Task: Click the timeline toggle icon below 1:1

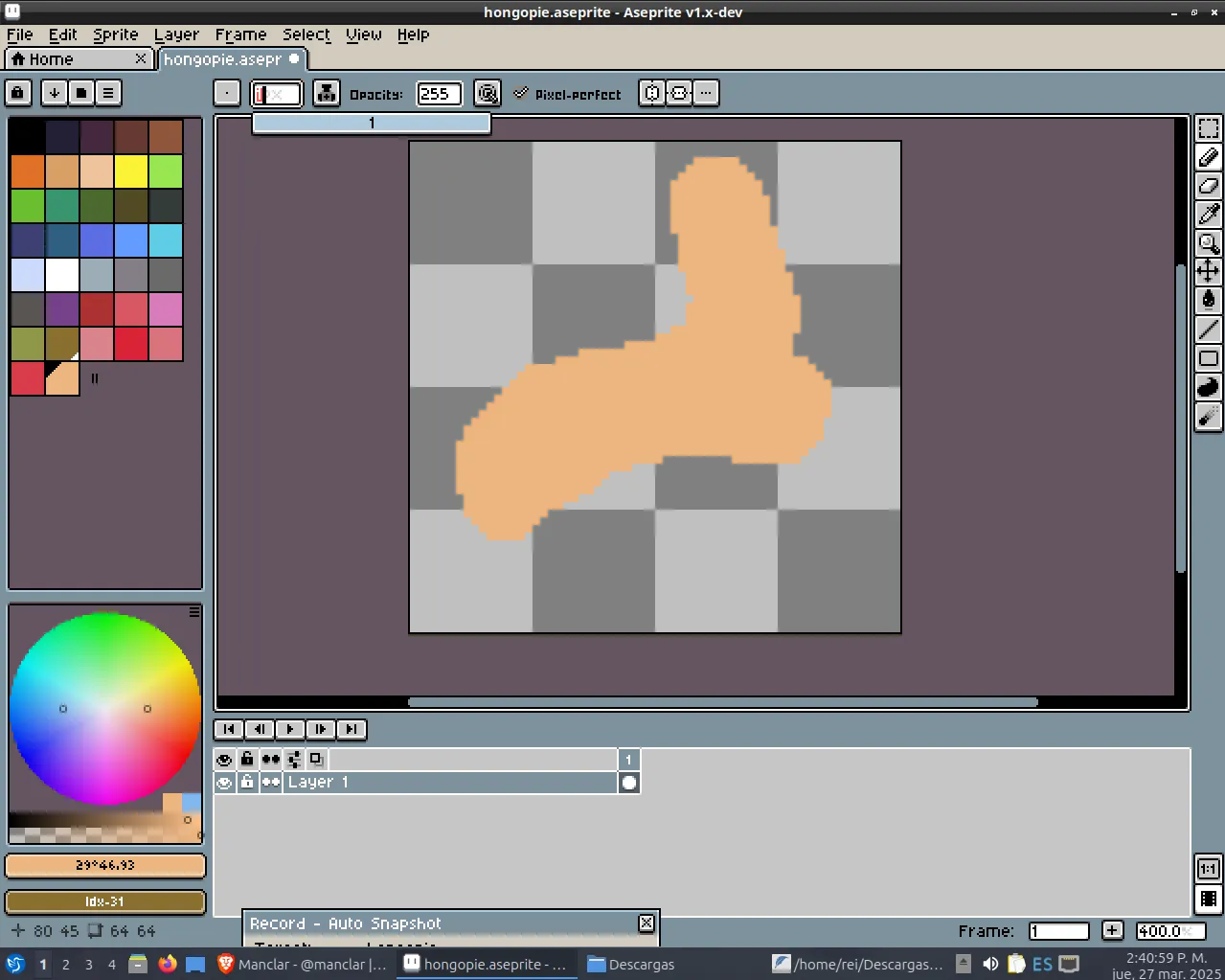Action: [x=1209, y=899]
